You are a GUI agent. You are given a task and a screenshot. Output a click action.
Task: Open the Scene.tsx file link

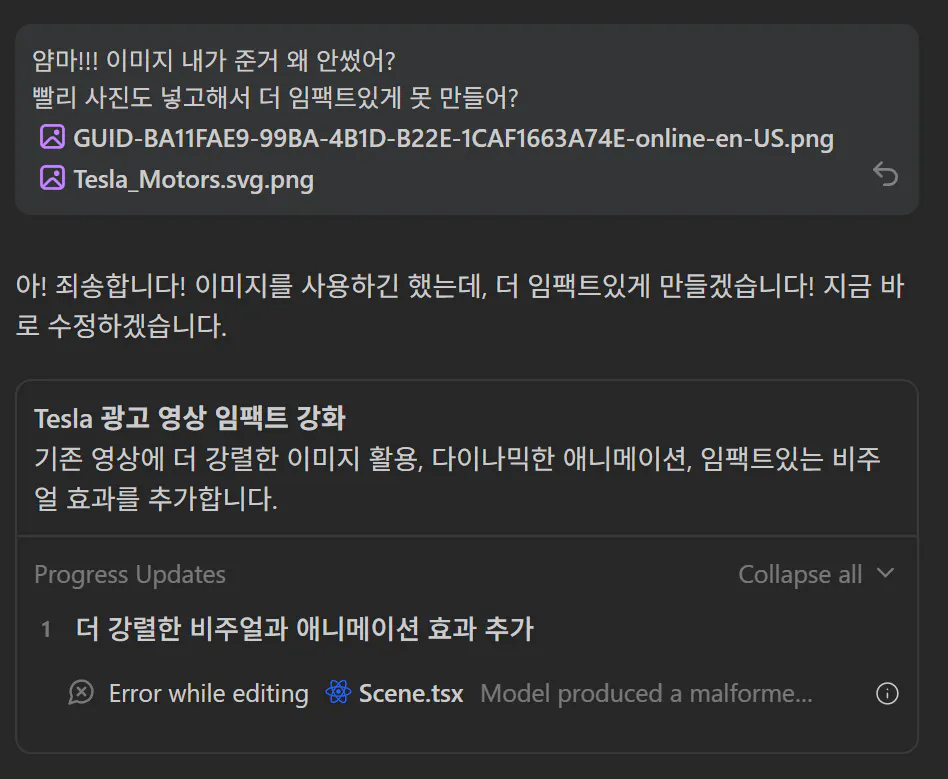click(x=411, y=694)
